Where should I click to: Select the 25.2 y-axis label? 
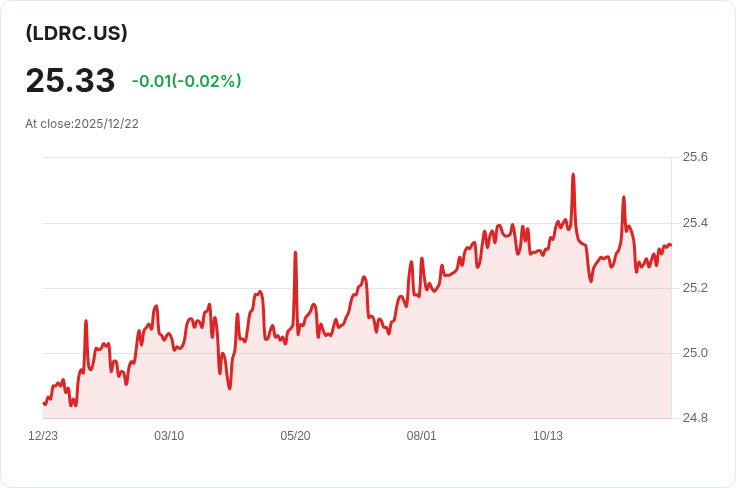pyautogui.click(x=695, y=288)
